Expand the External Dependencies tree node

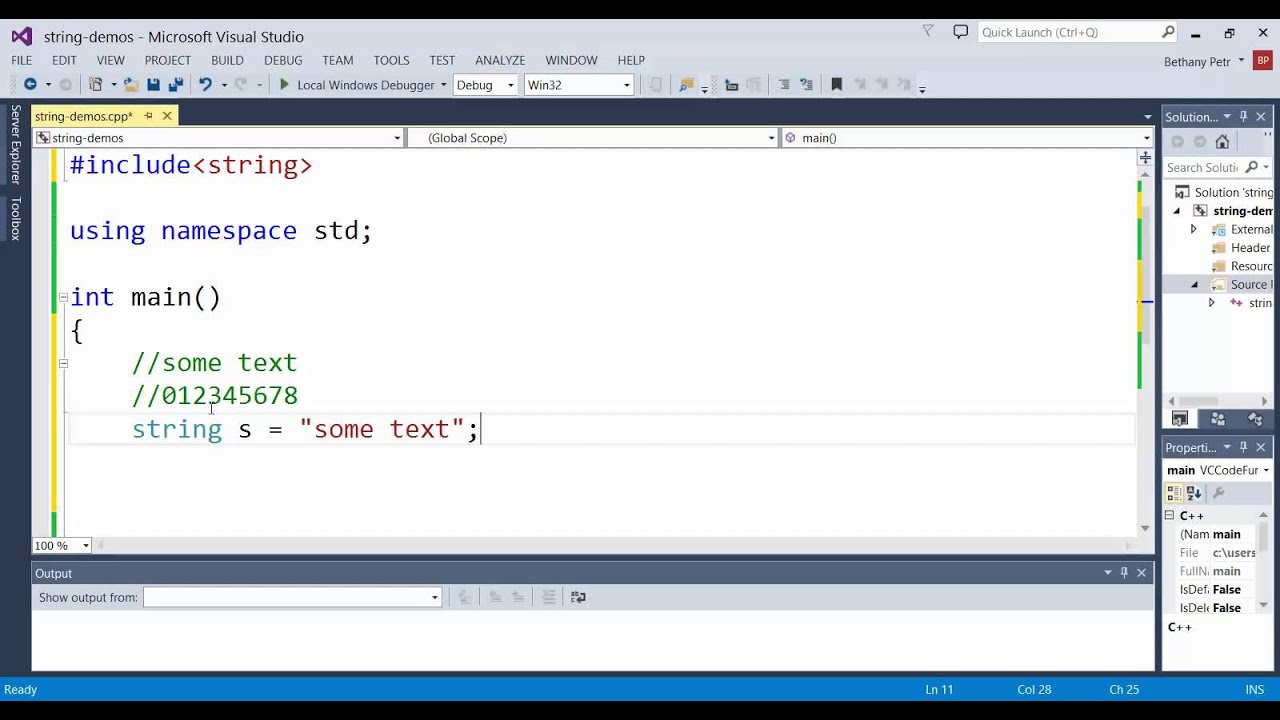1193,229
